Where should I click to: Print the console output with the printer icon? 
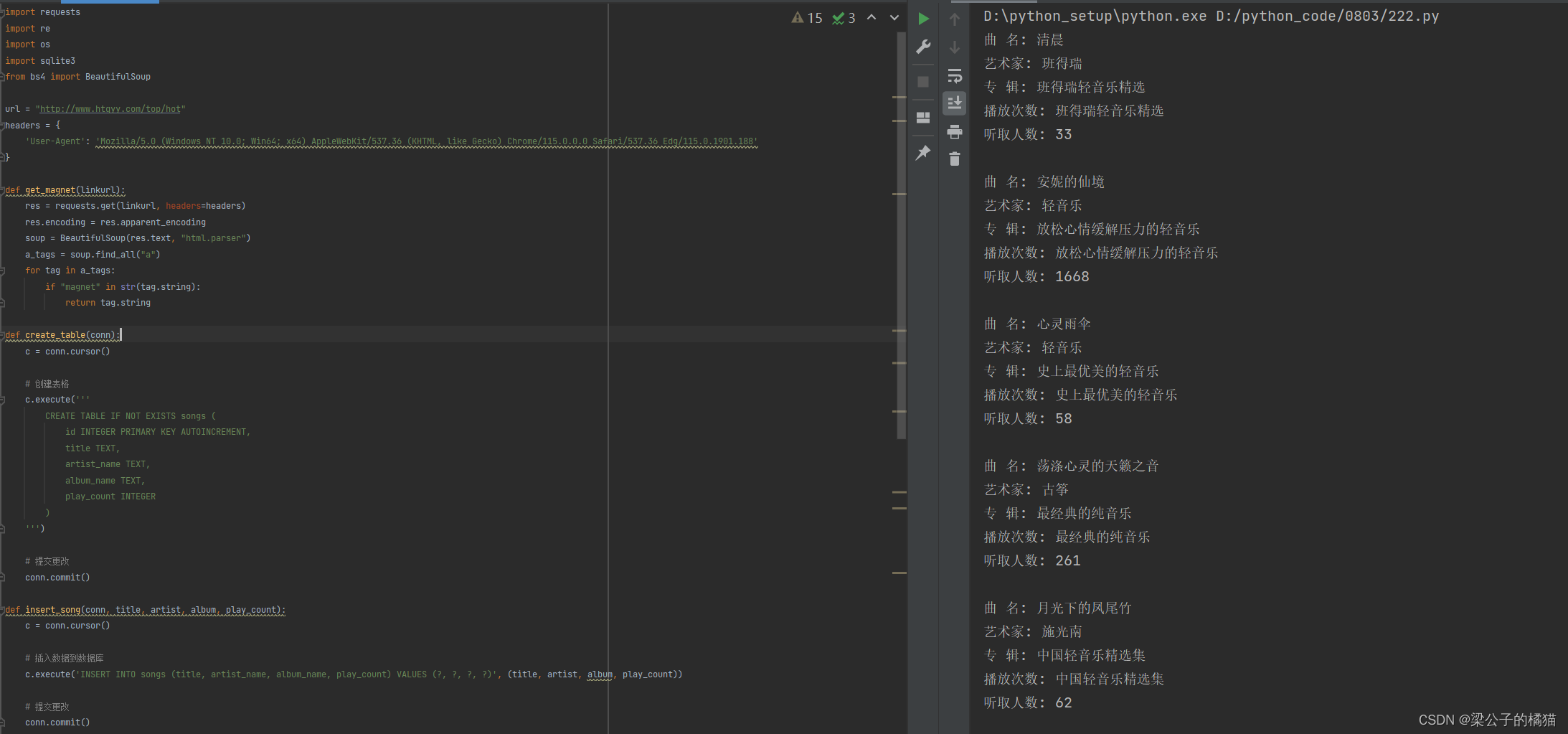(955, 131)
